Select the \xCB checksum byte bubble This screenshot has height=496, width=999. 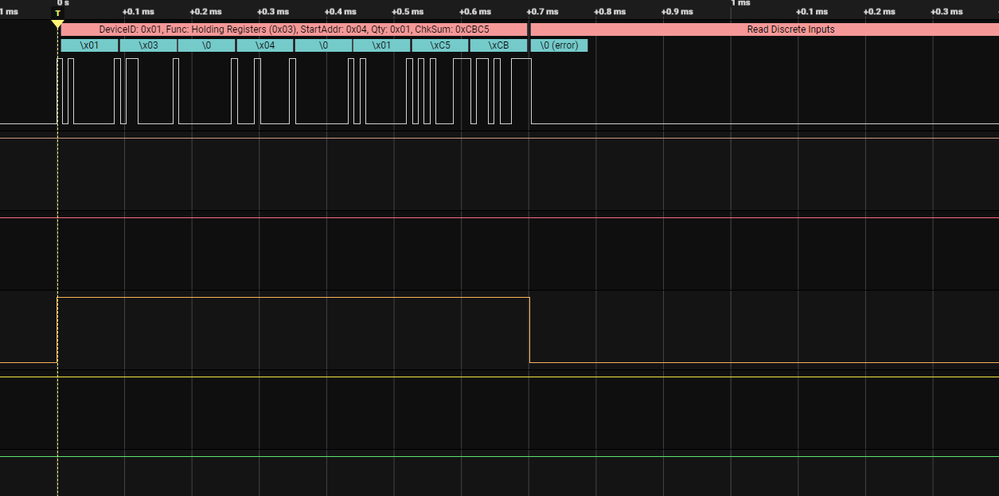pos(498,45)
